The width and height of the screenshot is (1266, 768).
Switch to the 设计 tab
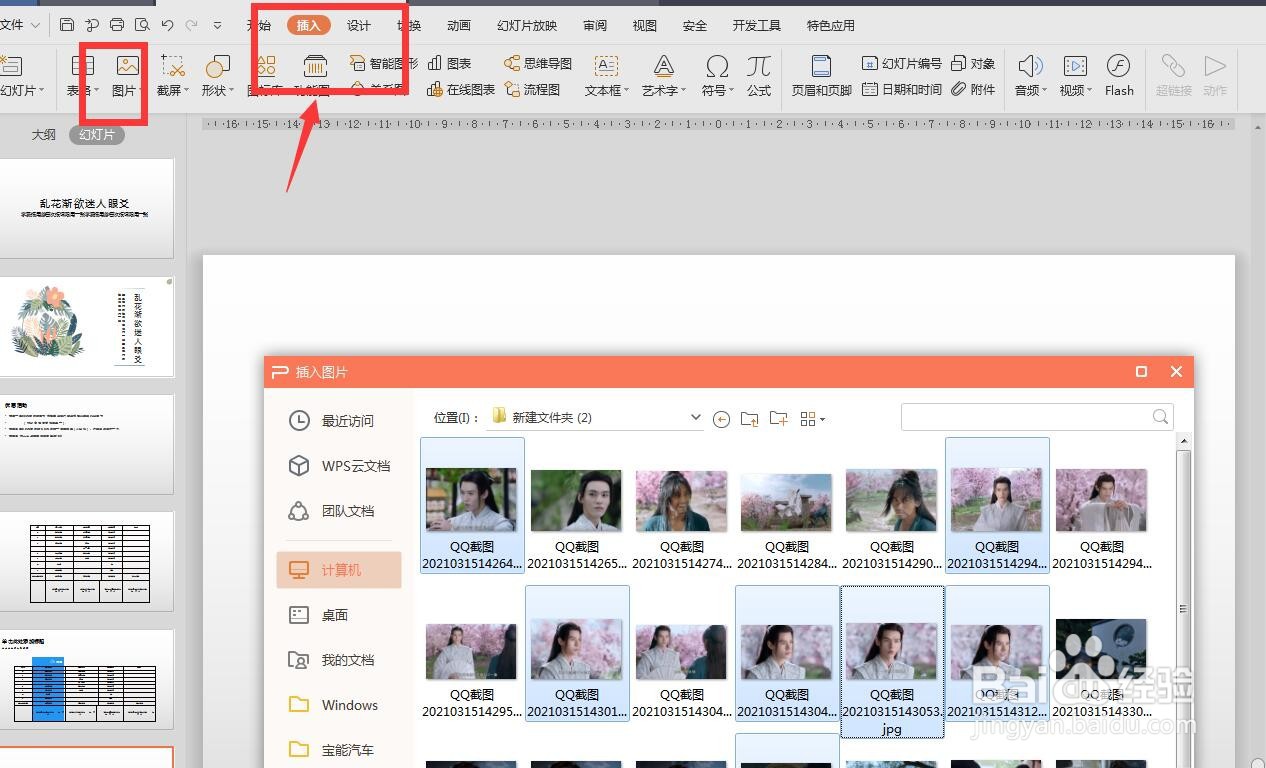point(359,26)
